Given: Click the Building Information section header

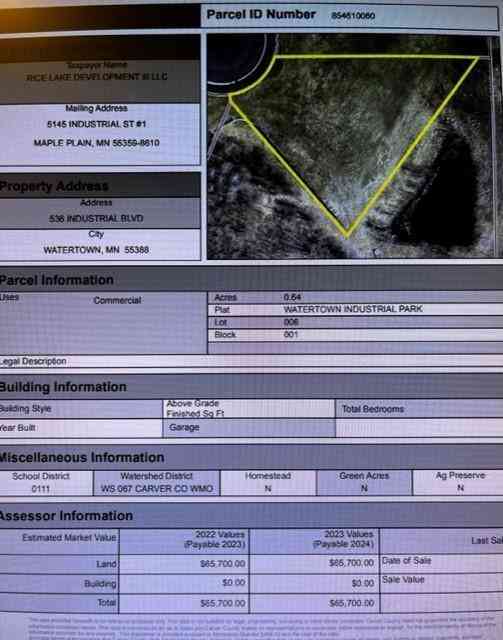Looking at the screenshot, I should tap(63, 387).
